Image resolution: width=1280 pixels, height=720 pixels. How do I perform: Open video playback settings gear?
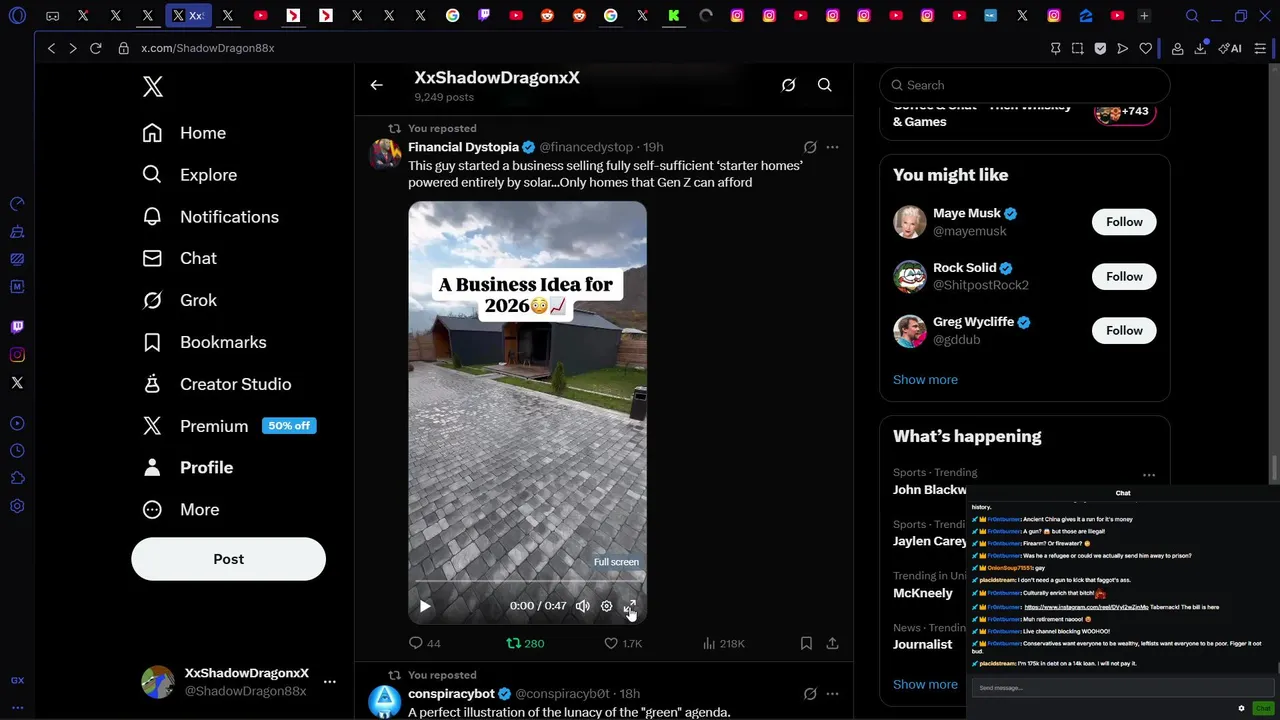(606, 606)
